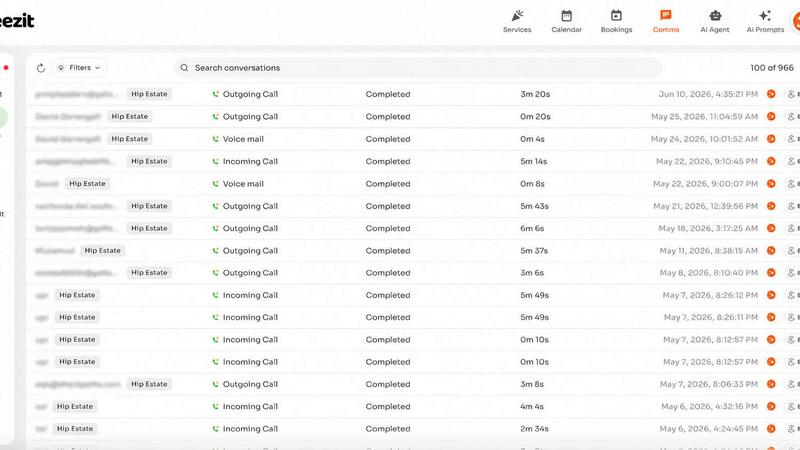Click orange icon on May 6, 4:24:45 PM row
This screenshot has height=450, width=800.
tap(771, 429)
